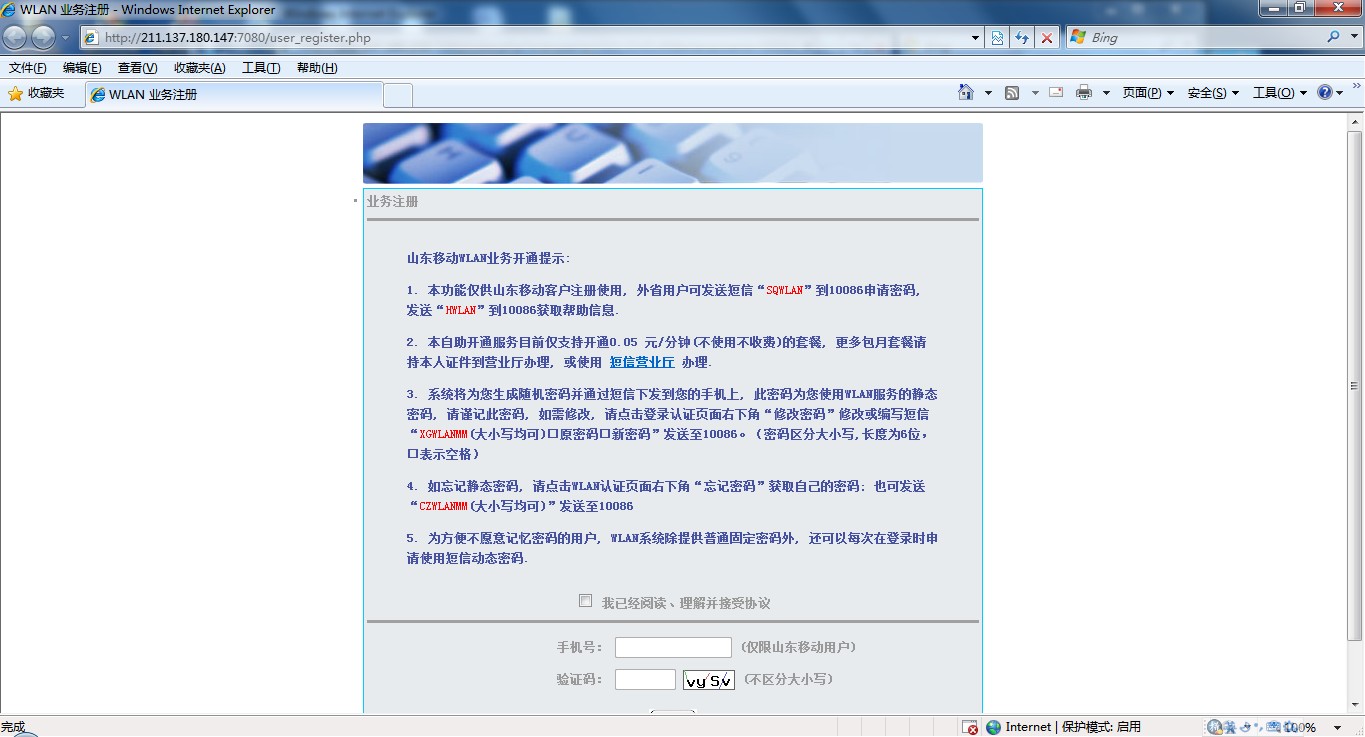Expand the 页面(P) dropdown
The image size is (1365, 737).
click(1147, 93)
